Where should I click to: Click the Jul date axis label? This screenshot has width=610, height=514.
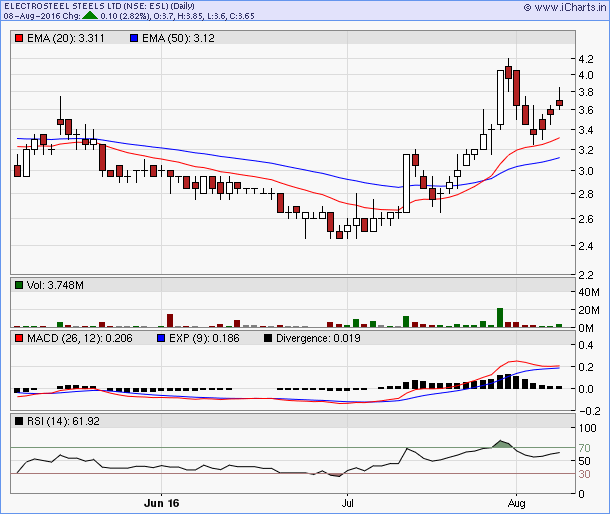(347, 503)
